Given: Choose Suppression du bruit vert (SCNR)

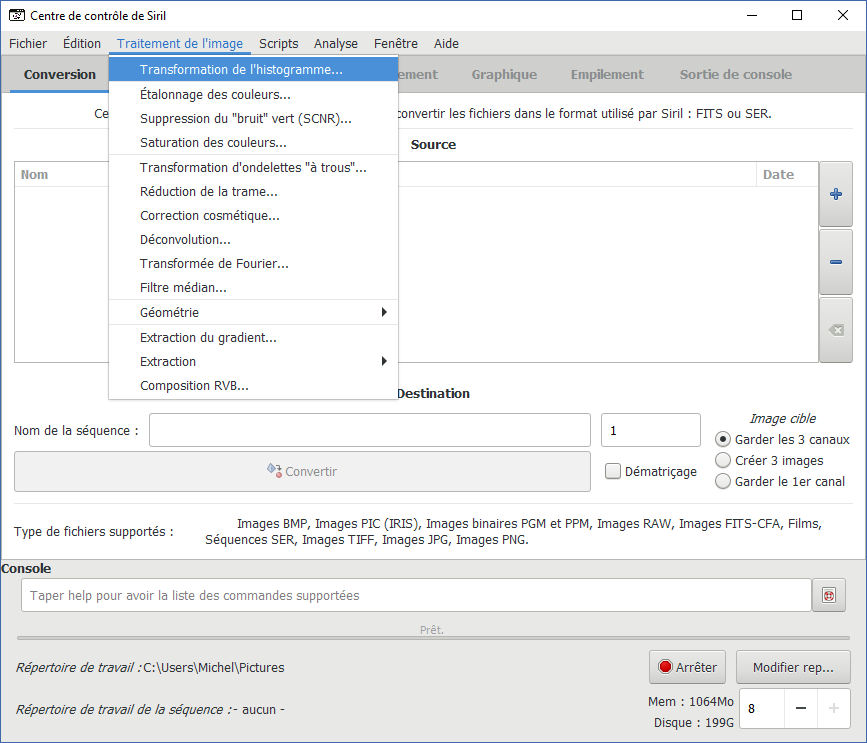Looking at the screenshot, I should pyautogui.click(x=253, y=119).
